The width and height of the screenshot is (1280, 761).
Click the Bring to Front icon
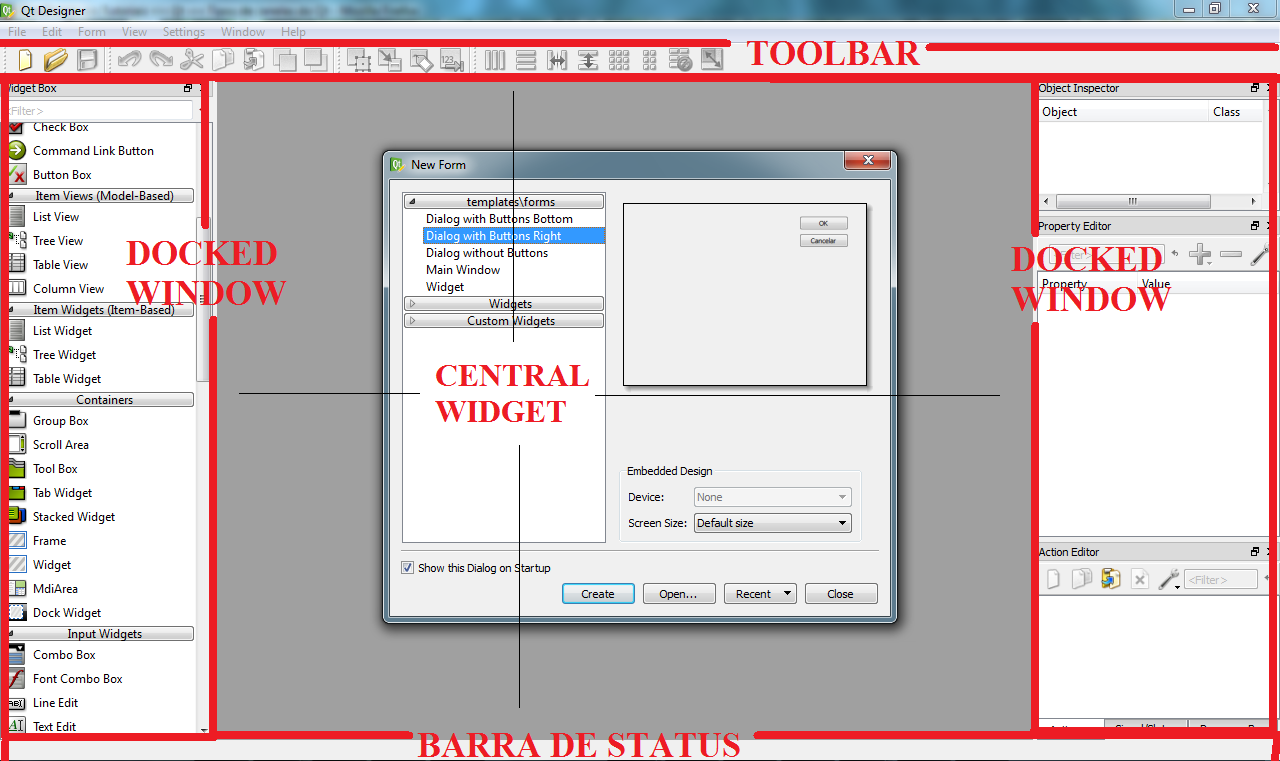[316, 60]
